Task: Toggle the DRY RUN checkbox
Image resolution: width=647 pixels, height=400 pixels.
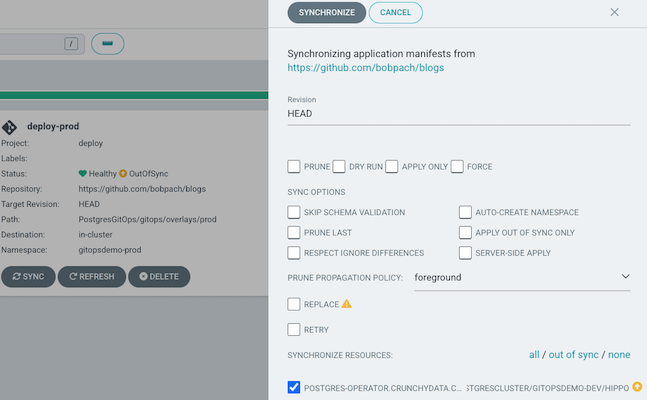Action: pos(340,166)
